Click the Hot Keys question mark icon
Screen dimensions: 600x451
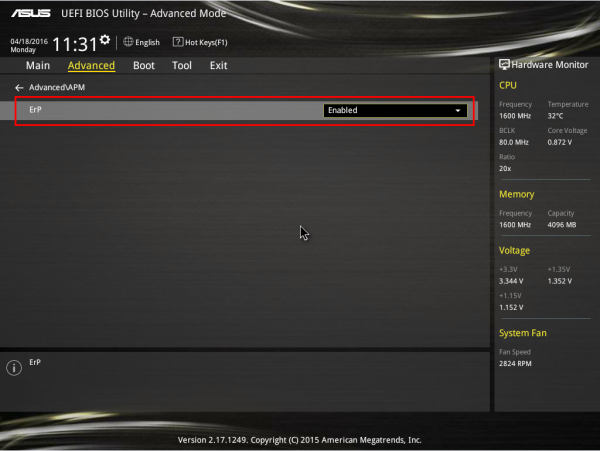pyautogui.click(x=178, y=42)
